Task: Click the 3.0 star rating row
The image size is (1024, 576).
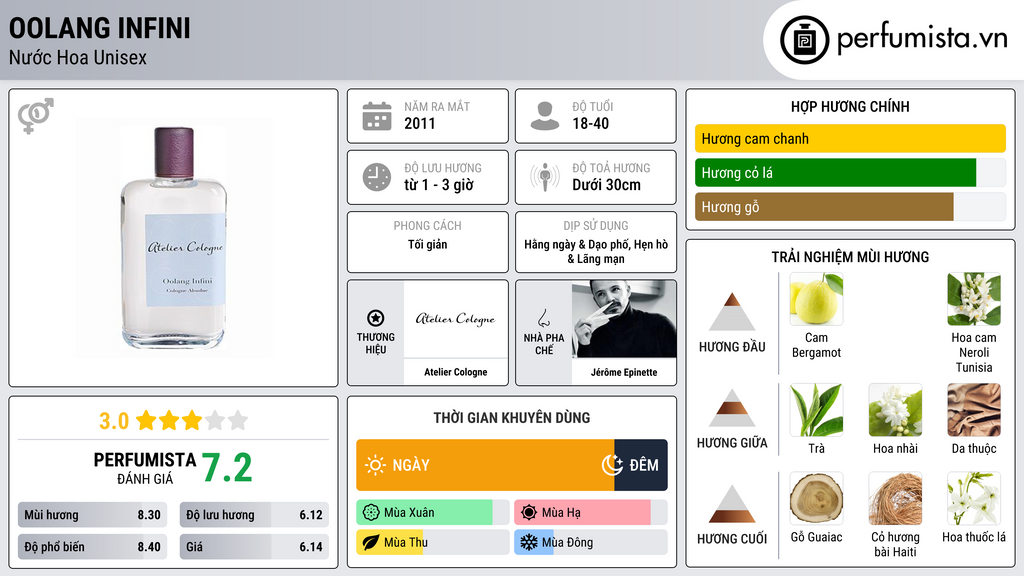Action: [x=174, y=421]
